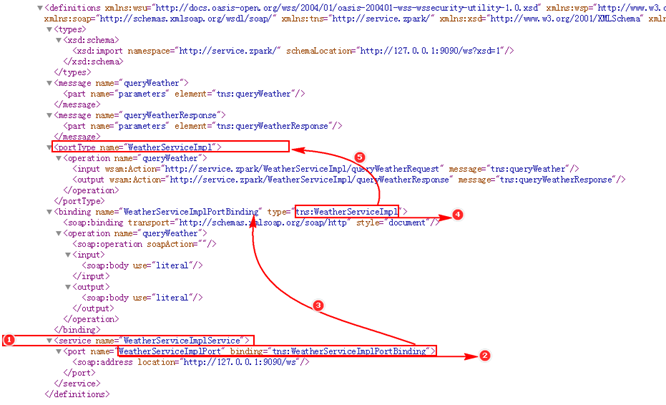Collapse message name="queryWeatherResponse" node

tap(49, 115)
